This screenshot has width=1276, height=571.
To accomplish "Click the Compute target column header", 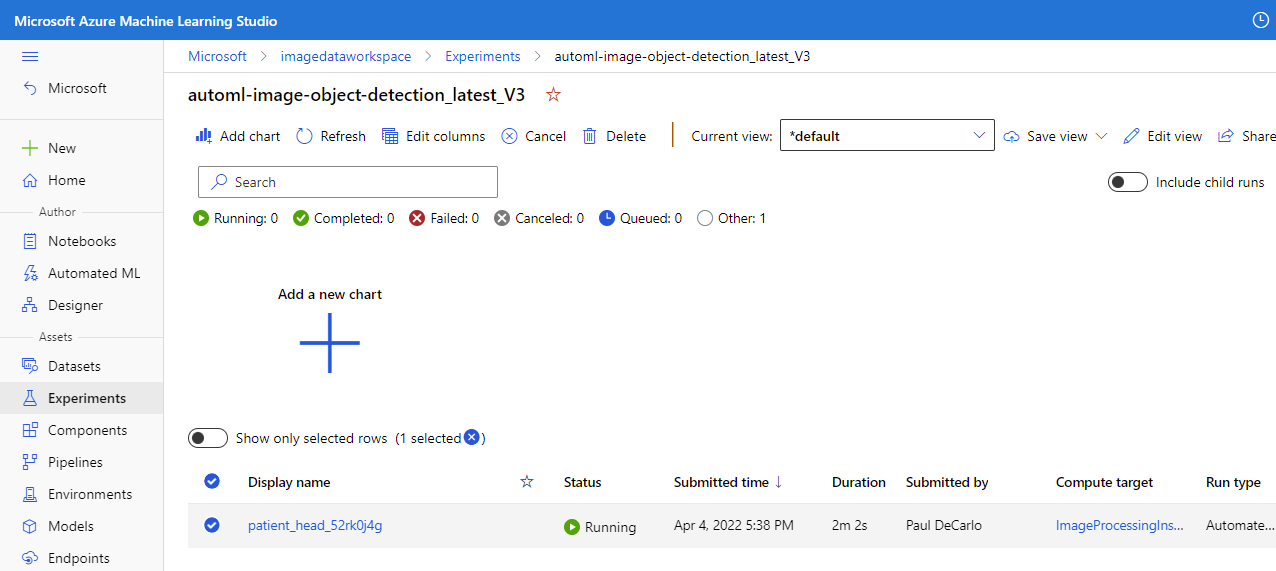I will tap(1104, 482).
